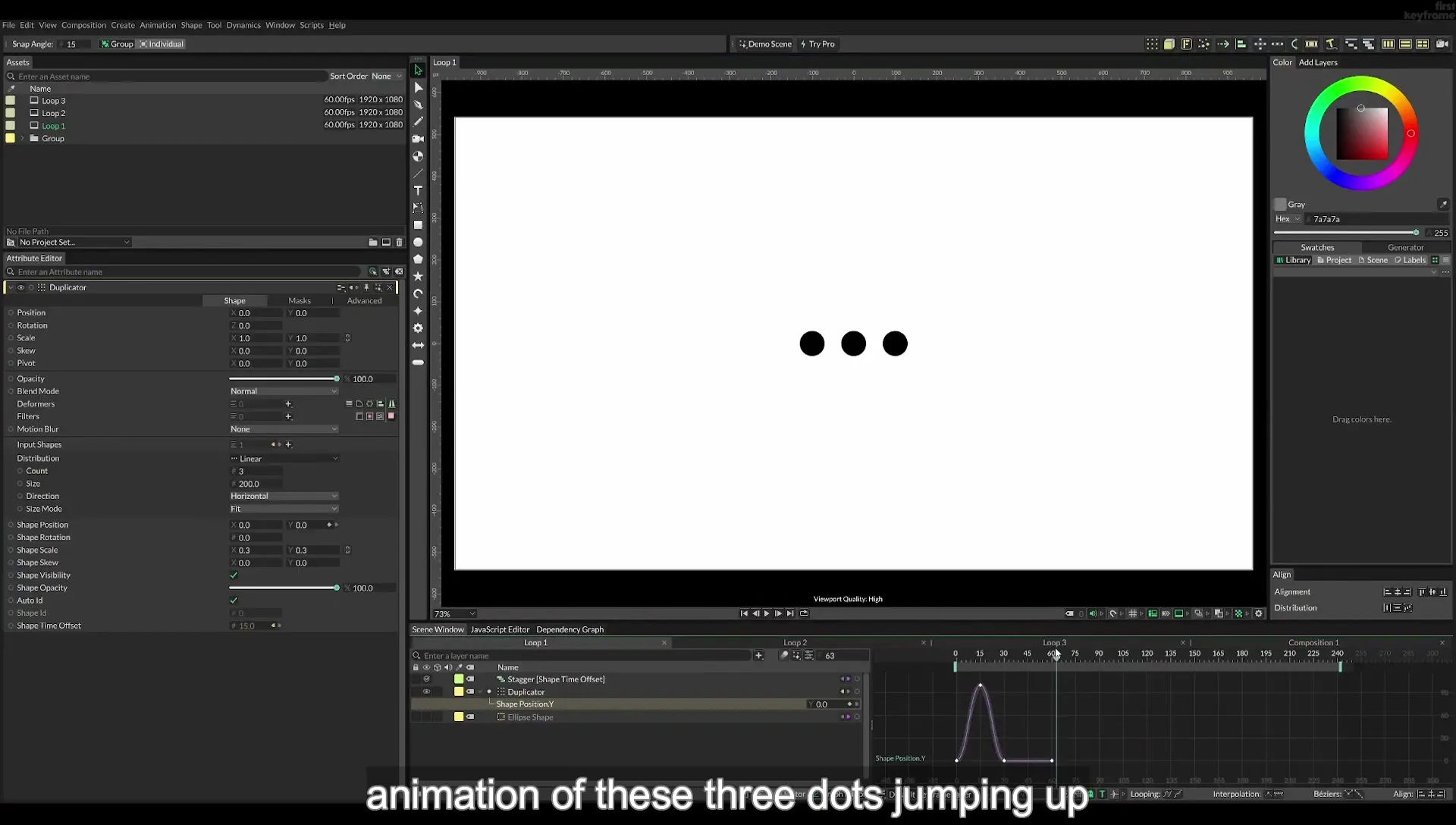The width and height of the screenshot is (1456, 825).
Task: Select the Pen tool in the toolbar
Action: [x=418, y=105]
